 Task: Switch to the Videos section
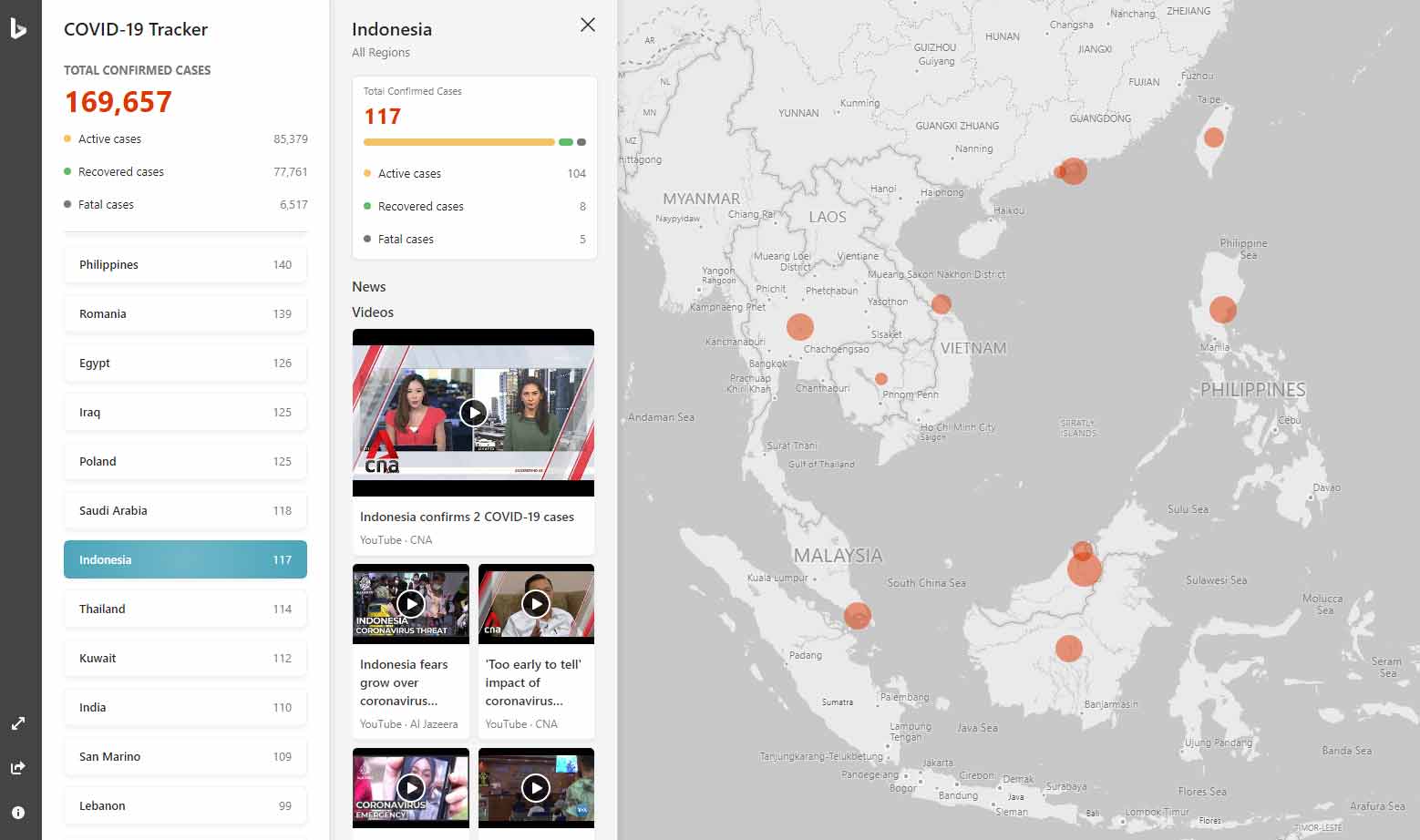(373, 312)
